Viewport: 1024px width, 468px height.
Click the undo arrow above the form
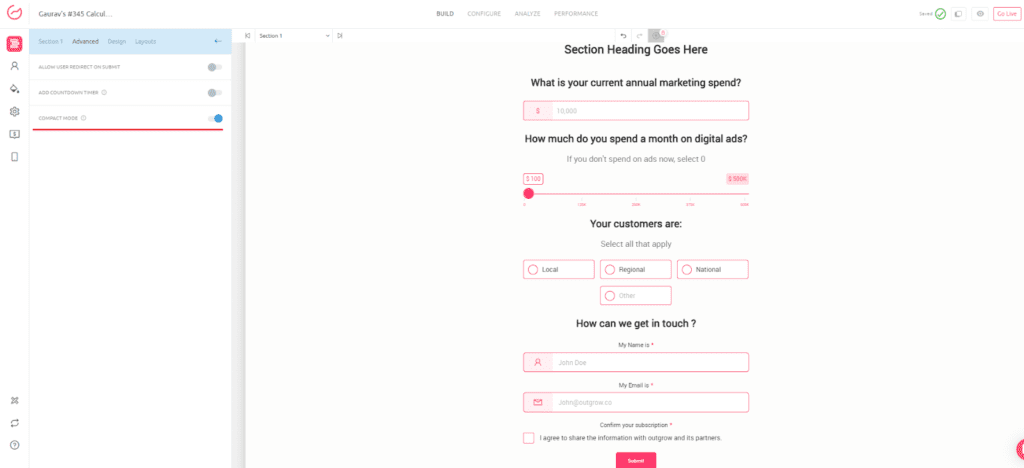[624, 36]
